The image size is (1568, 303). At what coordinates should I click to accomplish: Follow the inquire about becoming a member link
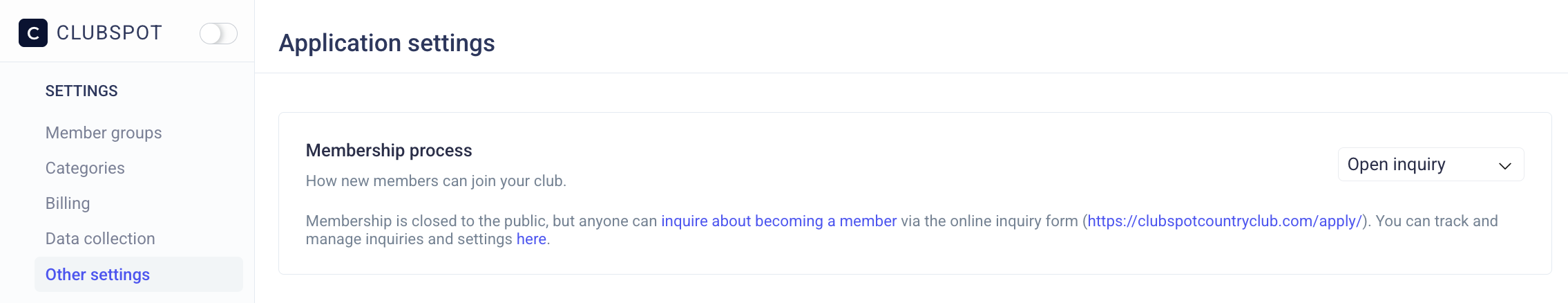coord(778,221)
